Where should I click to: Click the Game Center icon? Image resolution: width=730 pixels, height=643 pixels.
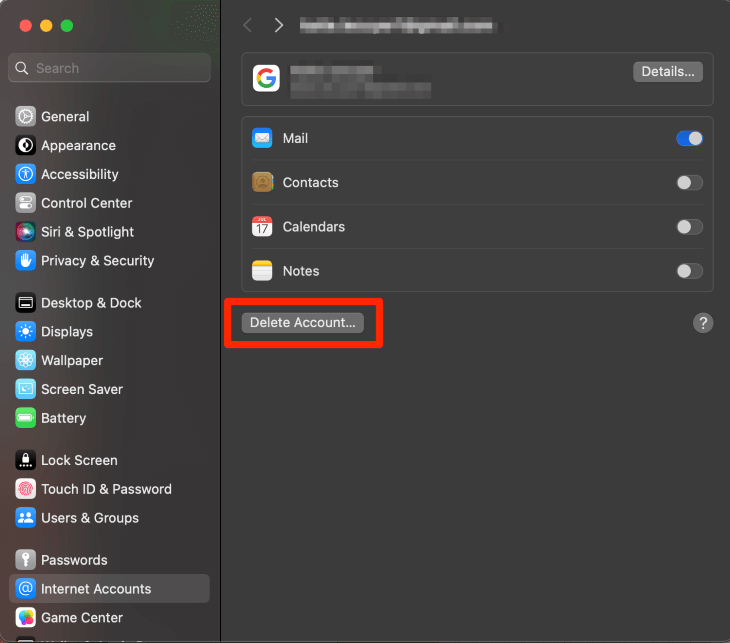(x=26, y=617)
